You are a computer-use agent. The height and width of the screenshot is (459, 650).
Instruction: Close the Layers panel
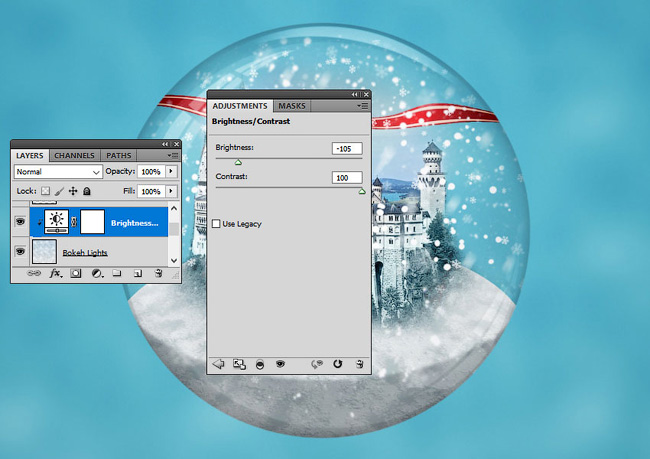click(x=176, y=144)
